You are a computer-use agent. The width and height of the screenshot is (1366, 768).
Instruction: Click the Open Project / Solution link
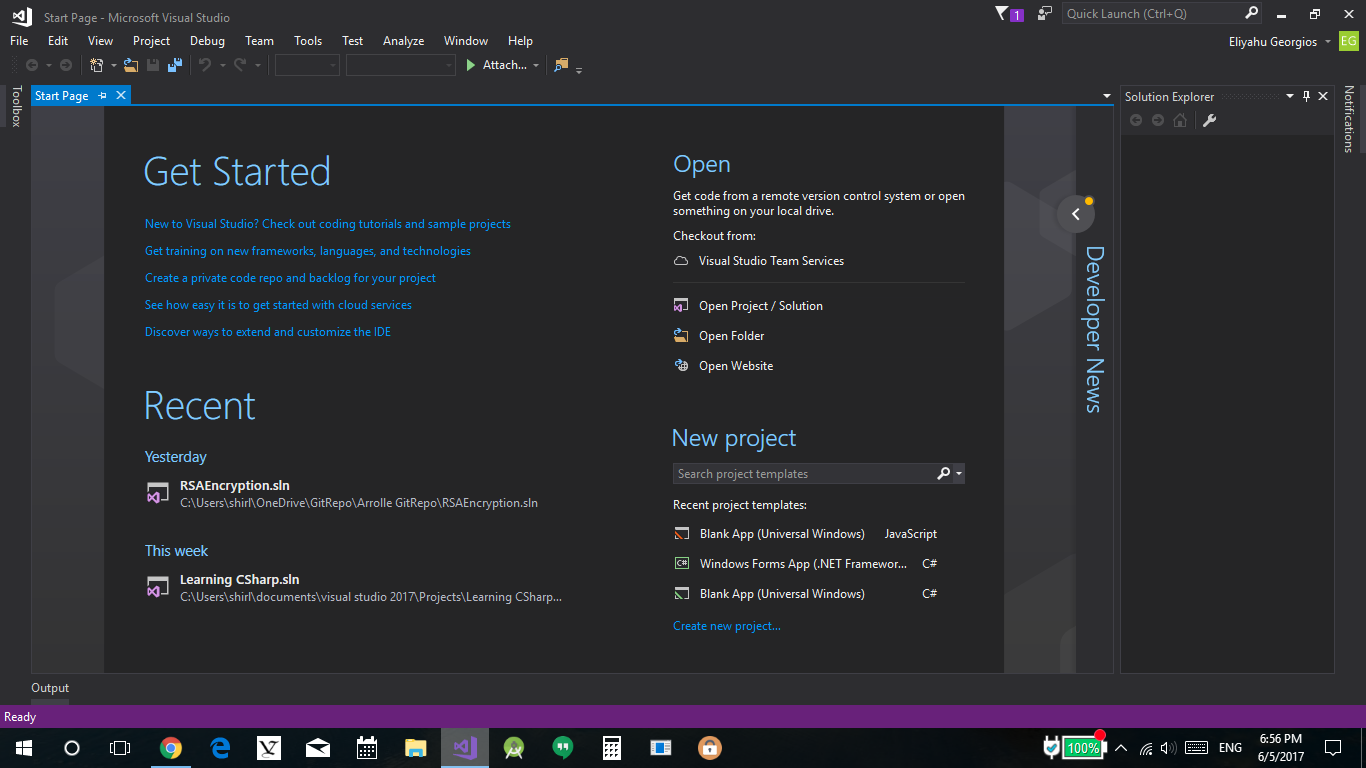point(760,306)
